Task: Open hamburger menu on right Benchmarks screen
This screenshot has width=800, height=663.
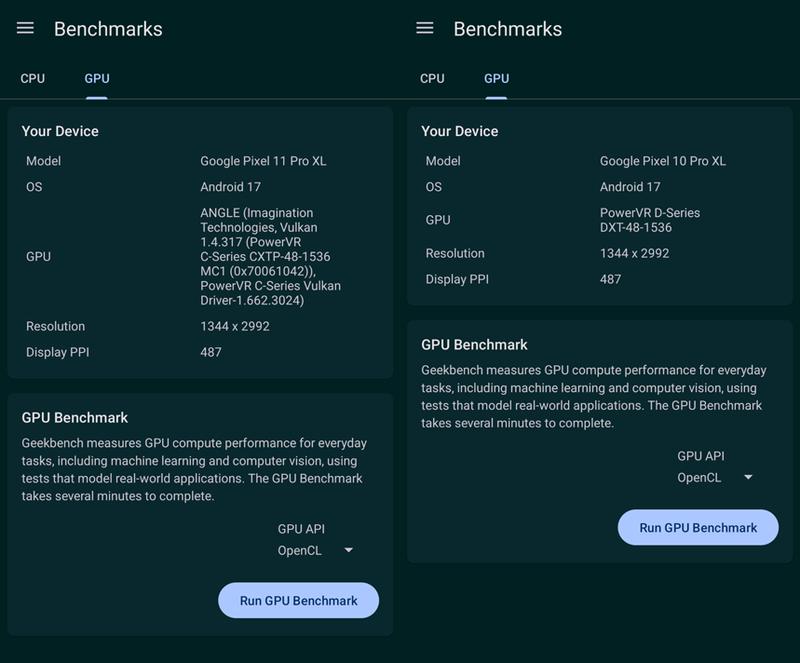Action: [x=424, y=29]
